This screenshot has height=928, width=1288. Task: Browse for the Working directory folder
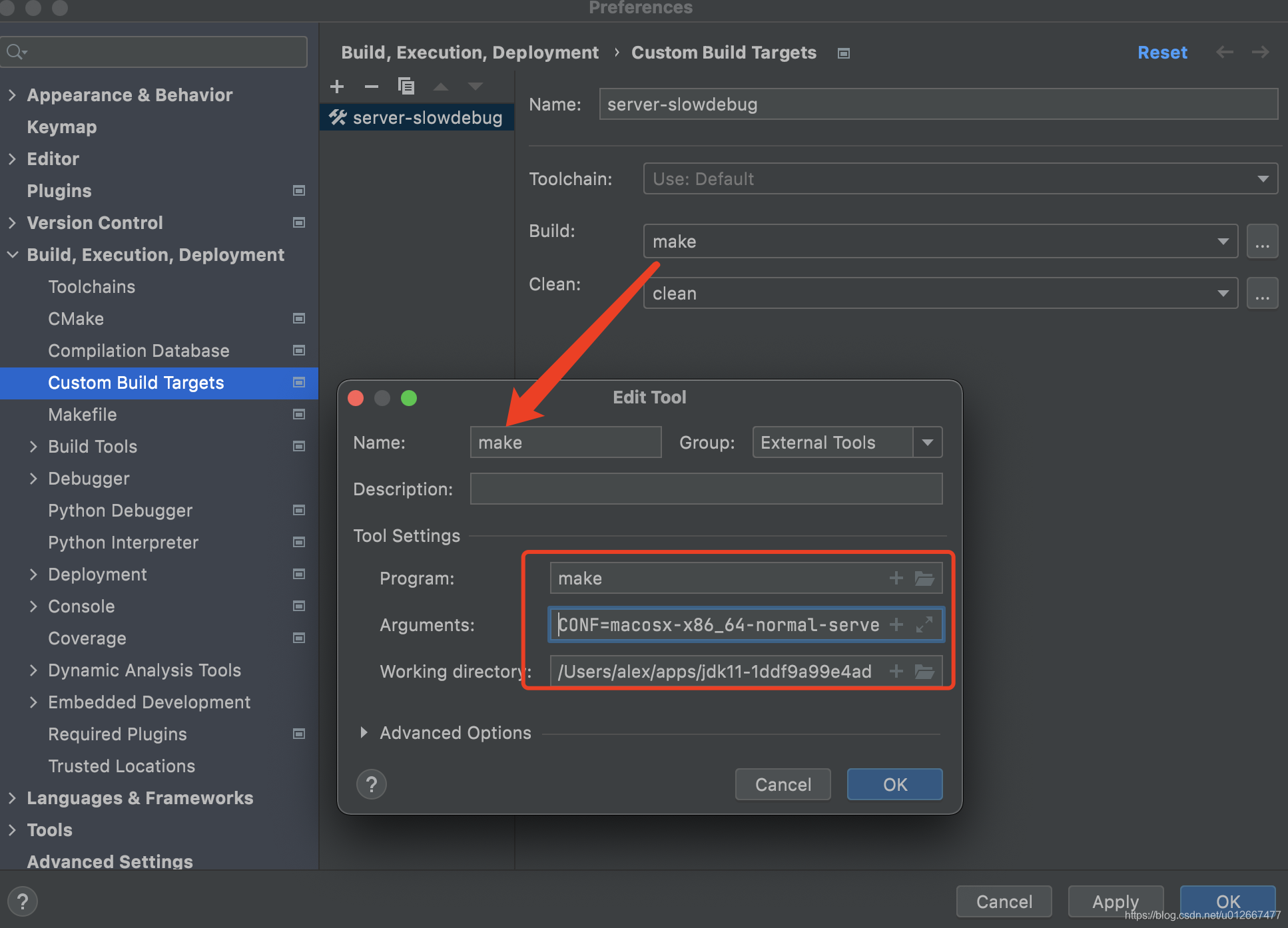click(x=924, y=671)
